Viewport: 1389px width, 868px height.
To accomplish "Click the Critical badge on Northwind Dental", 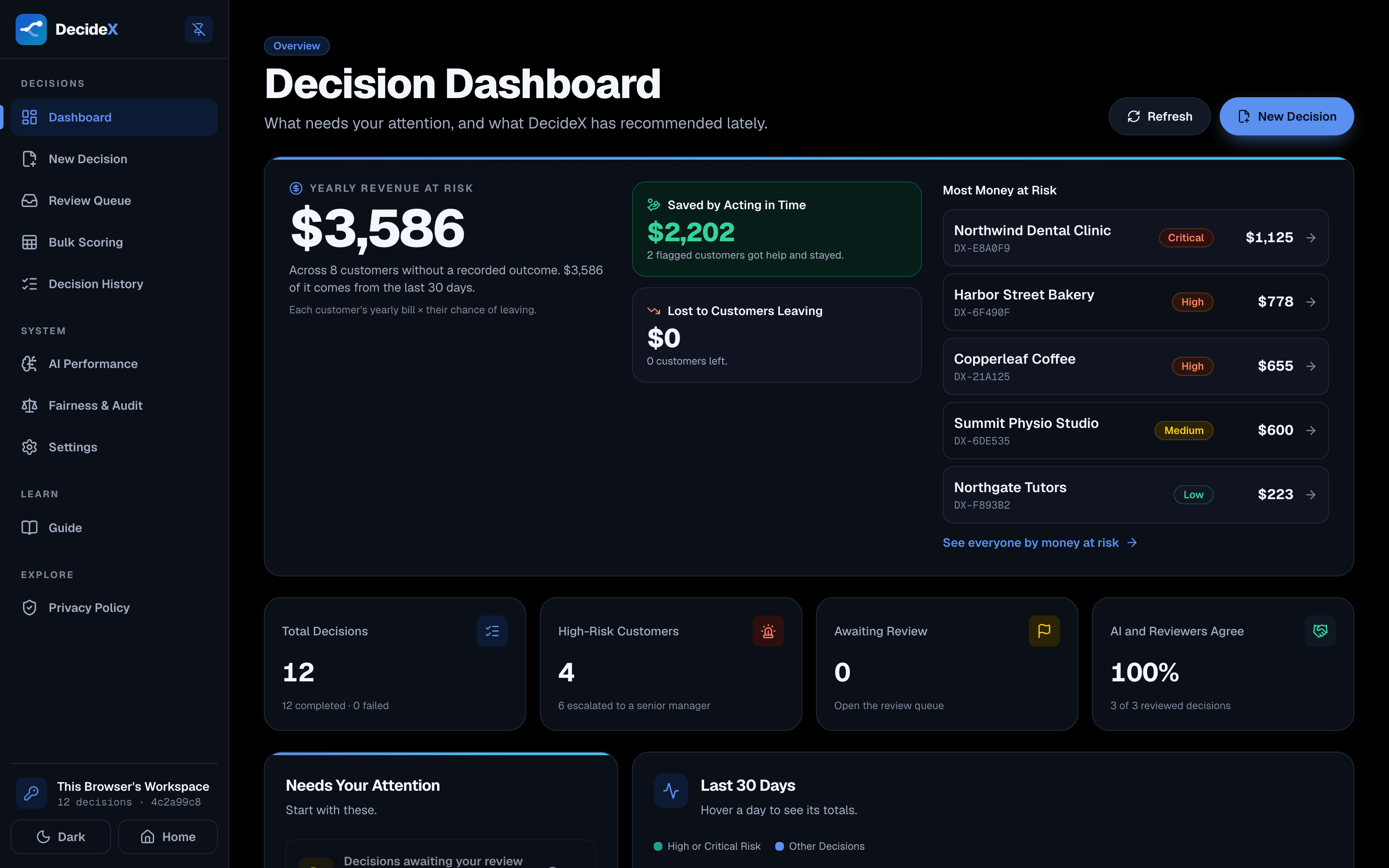I will (1186, 238).
